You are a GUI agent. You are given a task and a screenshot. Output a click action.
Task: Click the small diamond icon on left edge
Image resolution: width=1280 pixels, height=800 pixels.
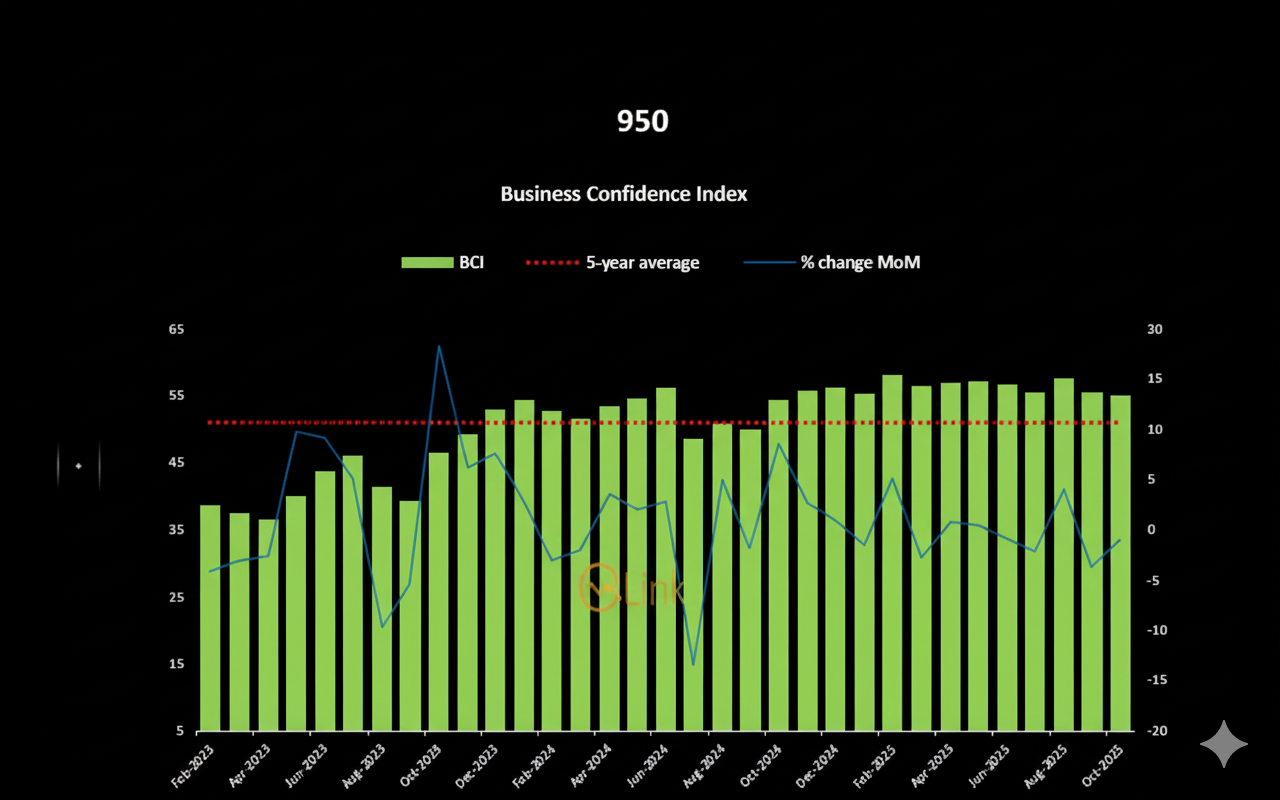78,466
